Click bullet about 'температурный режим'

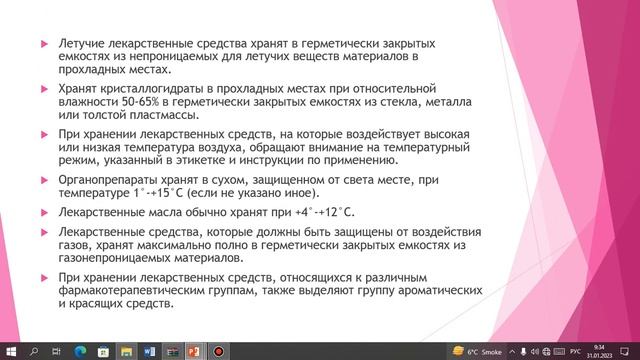pos(264,147)
